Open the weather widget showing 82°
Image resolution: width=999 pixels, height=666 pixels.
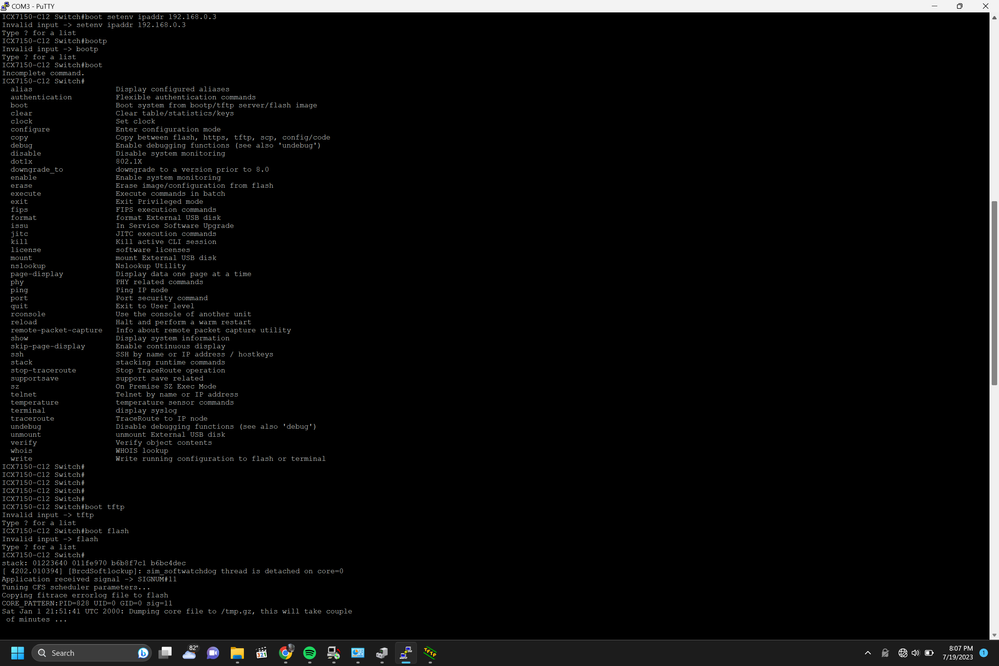point(189,653)
